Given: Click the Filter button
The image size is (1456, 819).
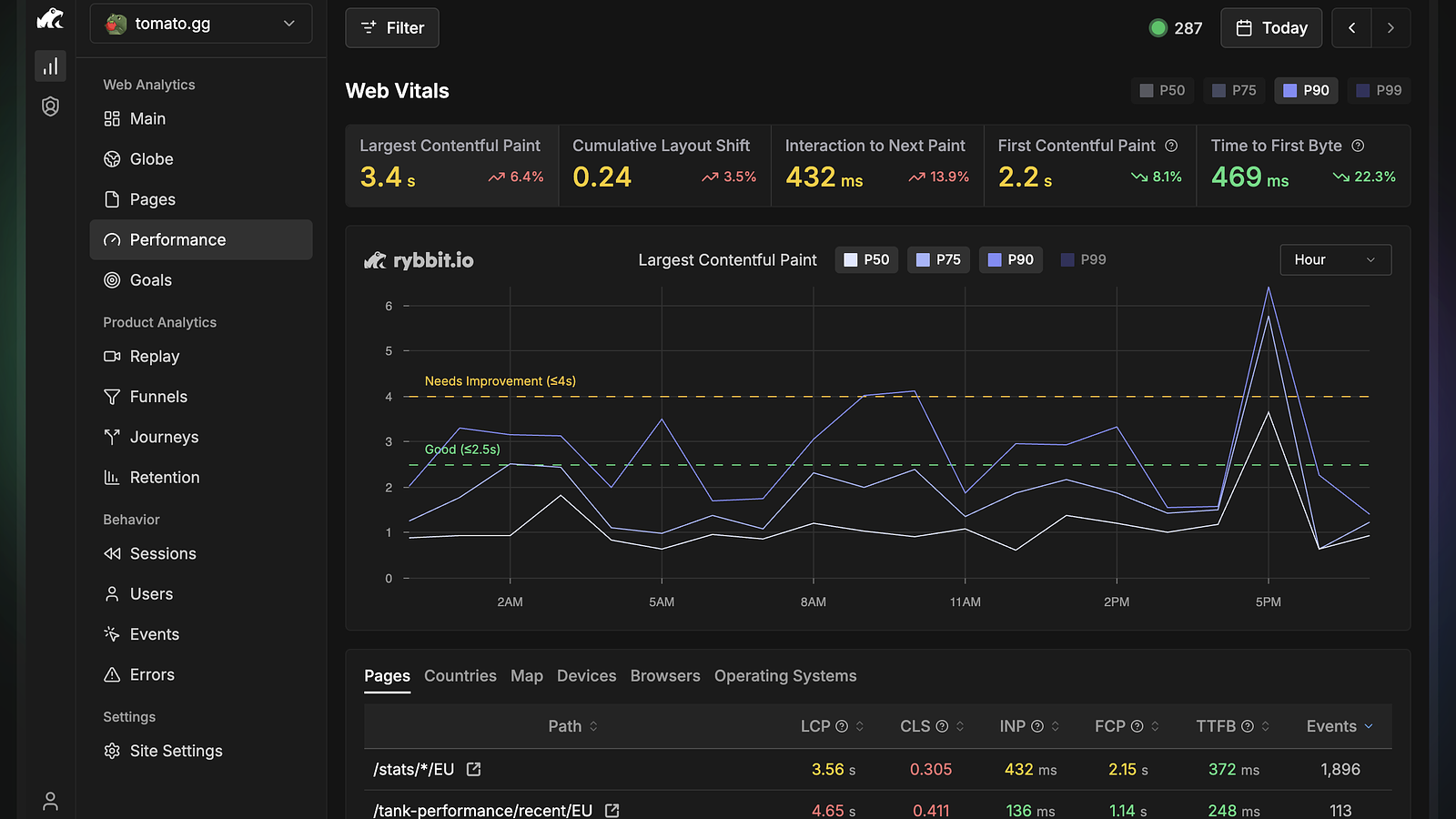Looking at the screenshot, I should pyautogui.click(x=392, y=28).
